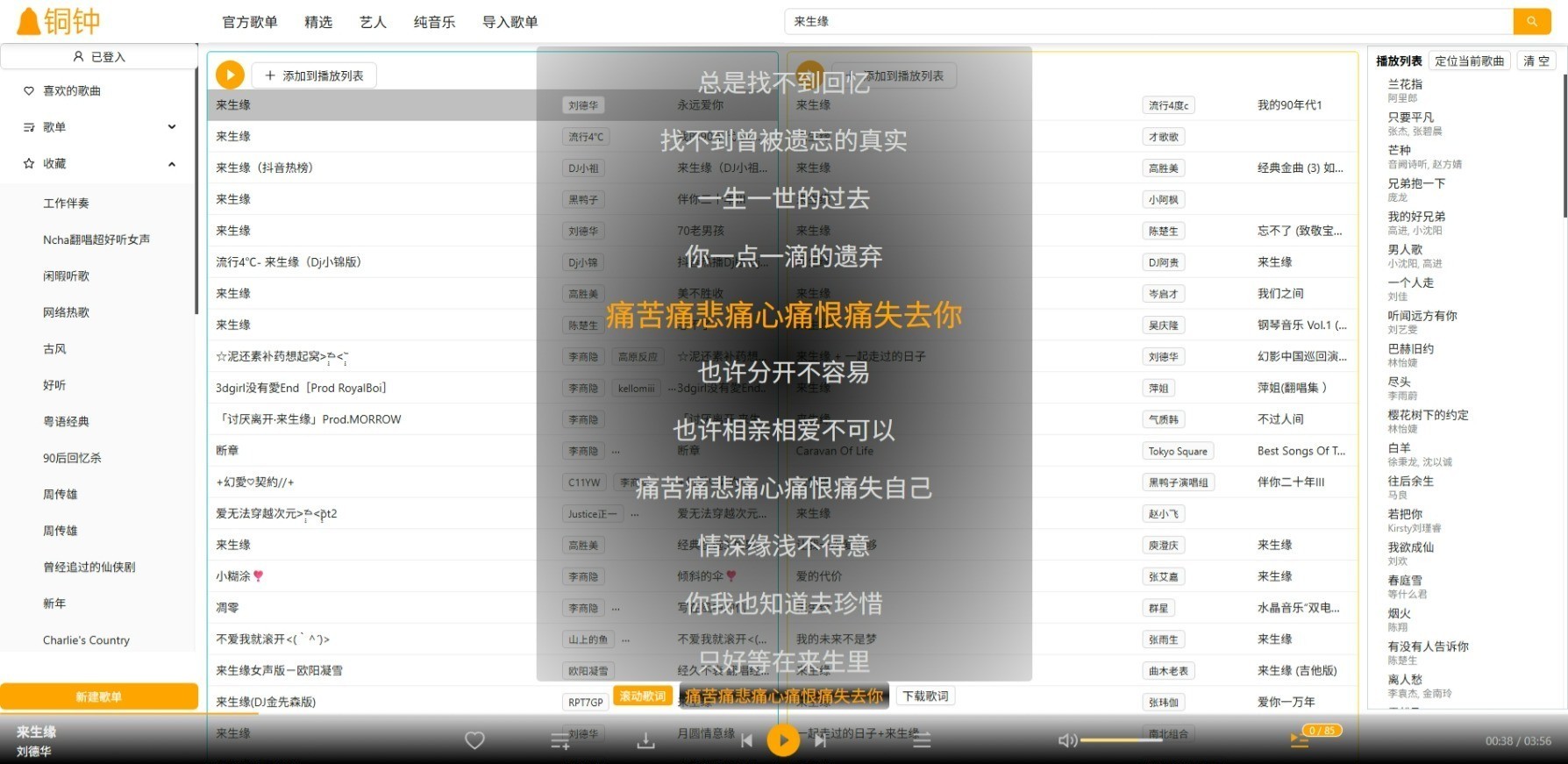Image resolution: width=1568 pixels, height=764 pixels.
Task: Adjust the volume slider in player bar
Action: pyautogui.click(x=1121, y=740)
